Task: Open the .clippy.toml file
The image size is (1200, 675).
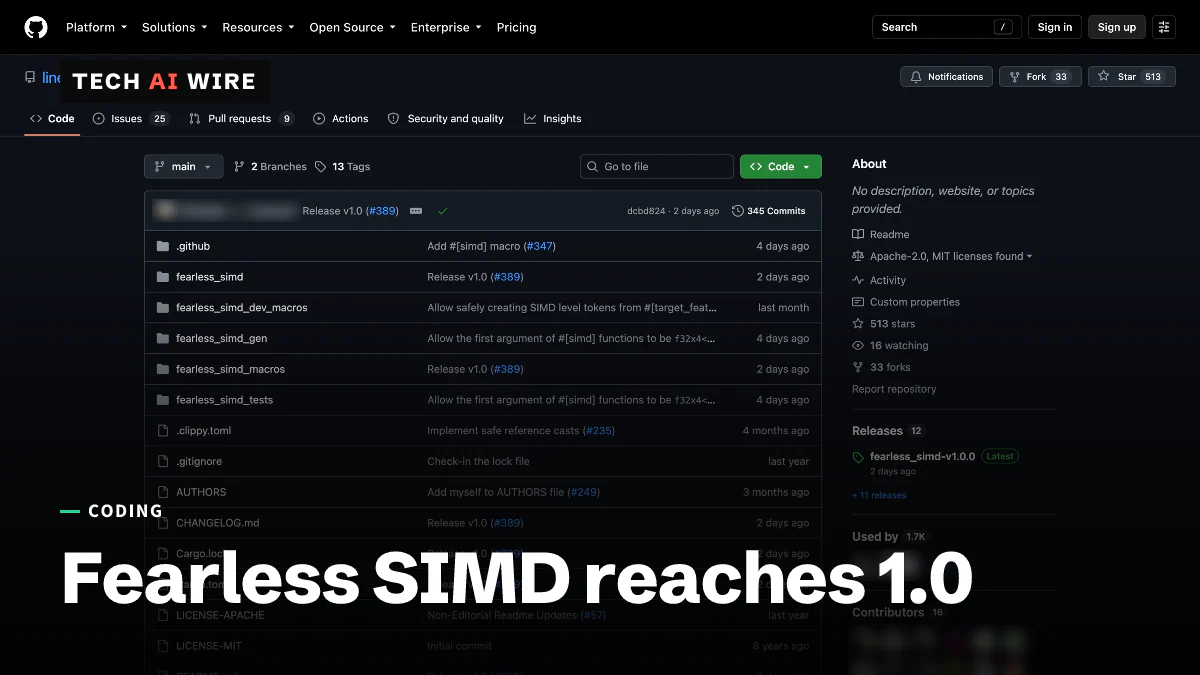Action: click(204, 431)
